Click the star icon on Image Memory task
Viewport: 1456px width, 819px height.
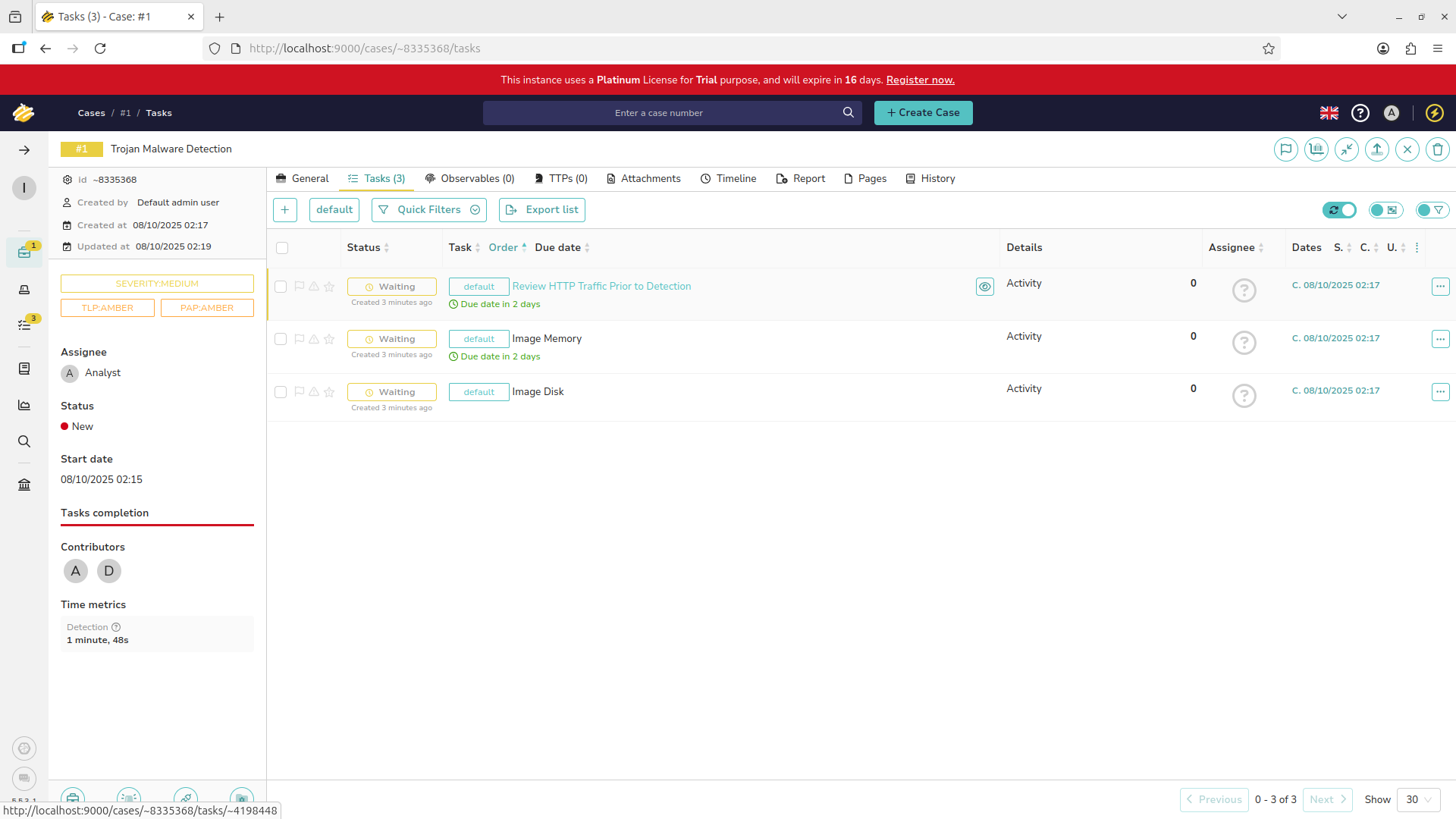pyautogui.click(x=329, y=339)
